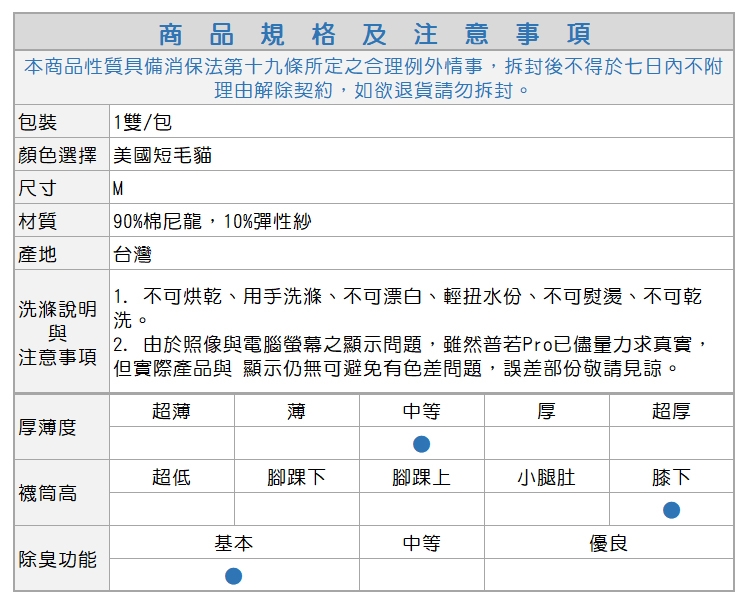Click the 1雙/包 packaging value
The height and width of the screenshot is (606, 750).
142,122
